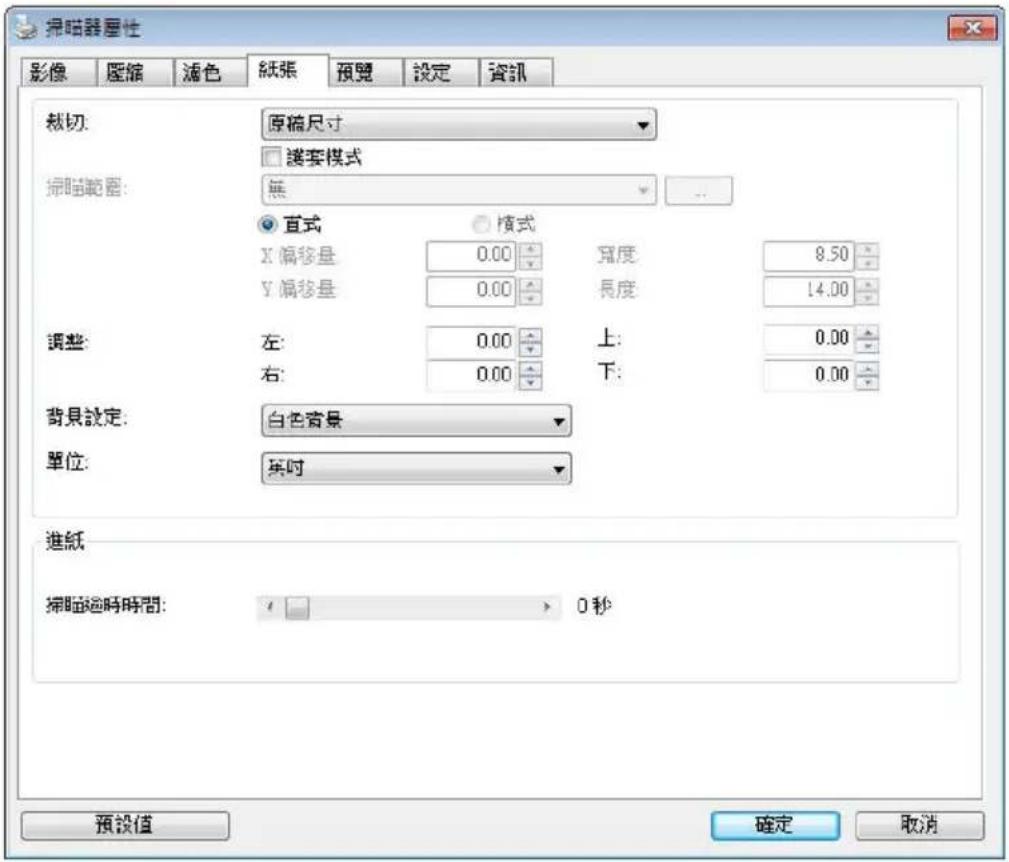This screenshot has width=1009, height=862.
Task: Decrease Y 偏移量 with down arrow
Action: (x=530, y=298)
